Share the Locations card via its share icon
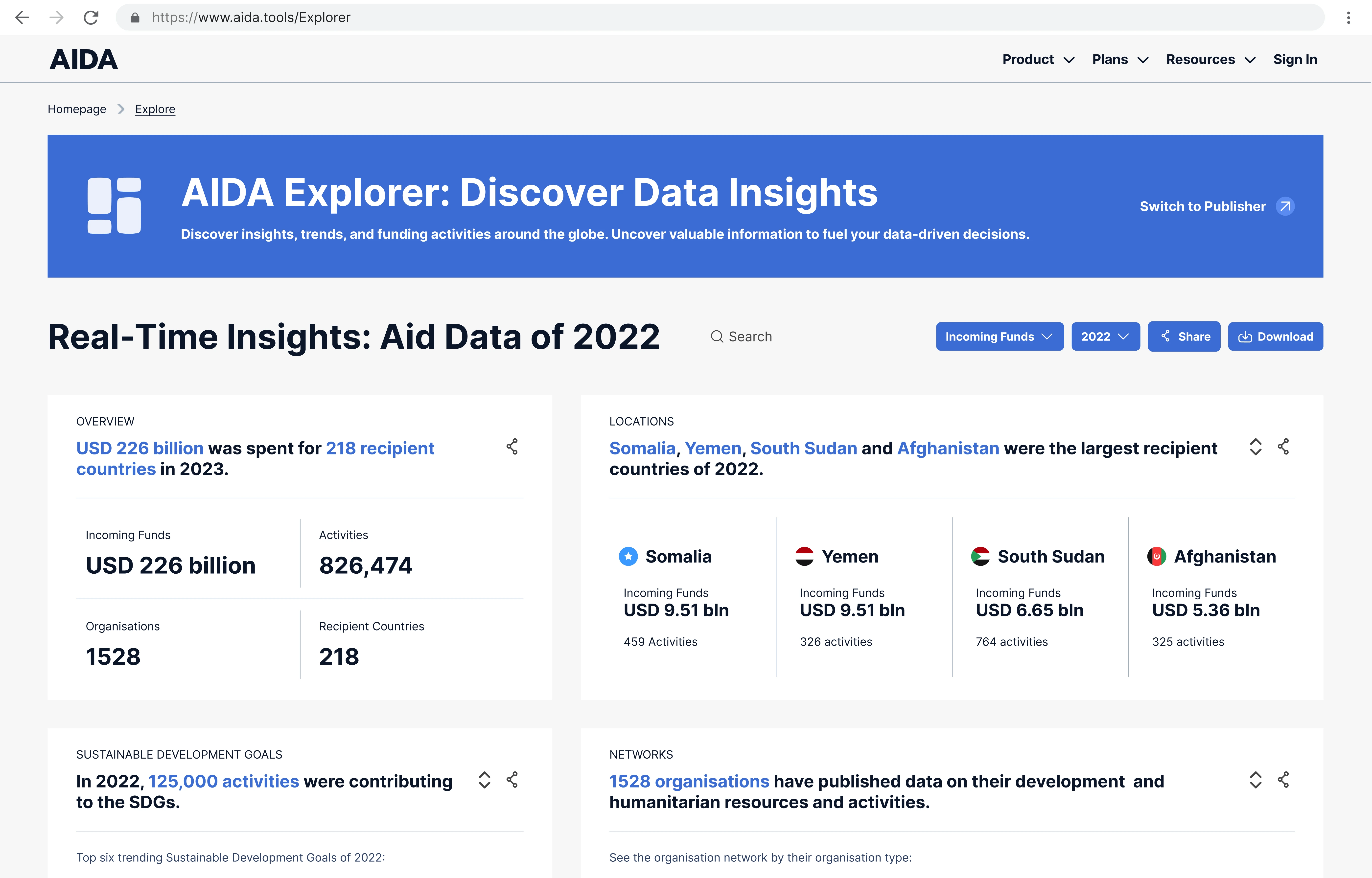This screenshot has height=878, width=1372. point(1283,446)
